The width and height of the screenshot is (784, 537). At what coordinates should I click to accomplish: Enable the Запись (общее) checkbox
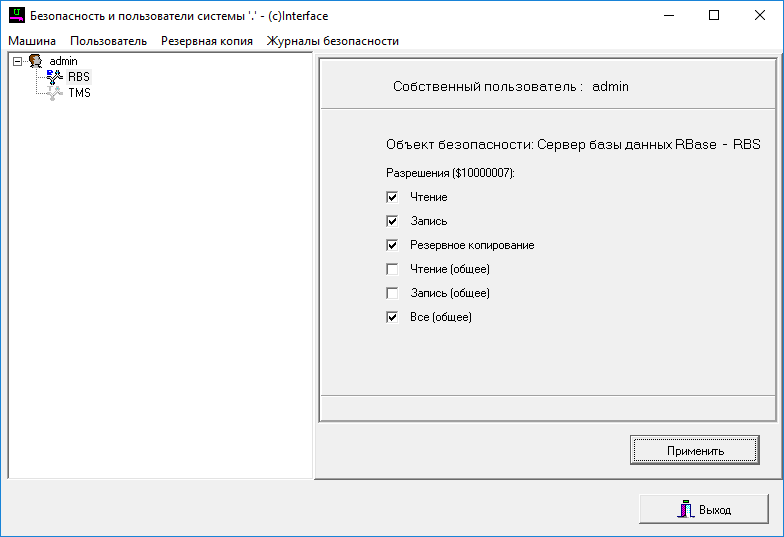pyautogui.click(x=392, y=293)
